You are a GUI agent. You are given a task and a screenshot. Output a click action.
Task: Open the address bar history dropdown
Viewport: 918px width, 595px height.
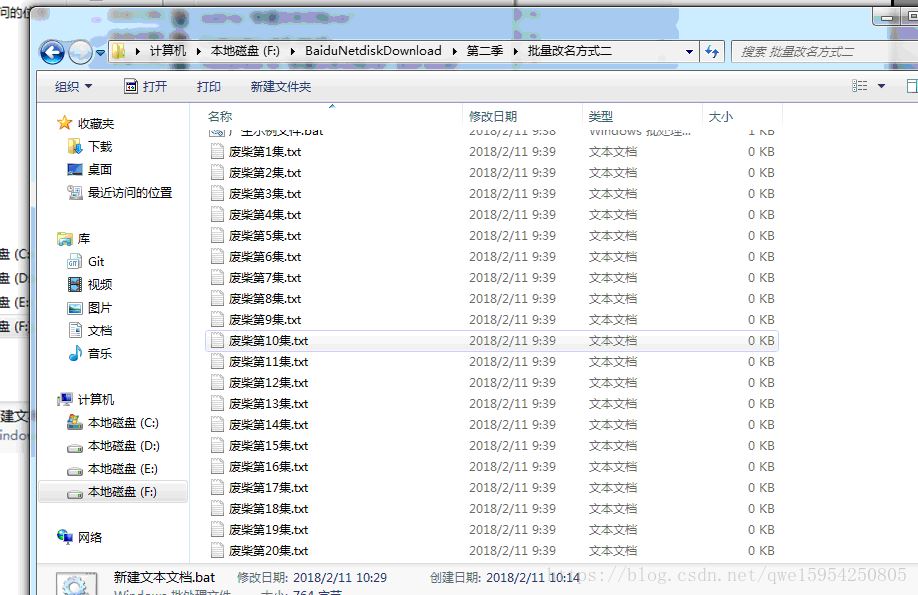click(689, 52)
